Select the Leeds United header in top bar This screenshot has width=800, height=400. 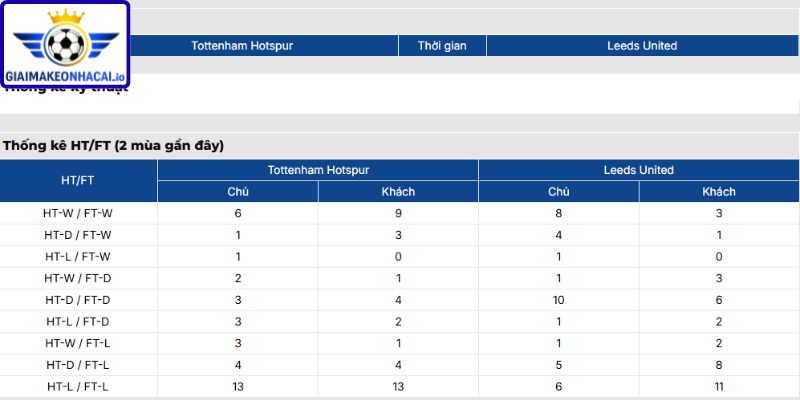tap(642, 45)
